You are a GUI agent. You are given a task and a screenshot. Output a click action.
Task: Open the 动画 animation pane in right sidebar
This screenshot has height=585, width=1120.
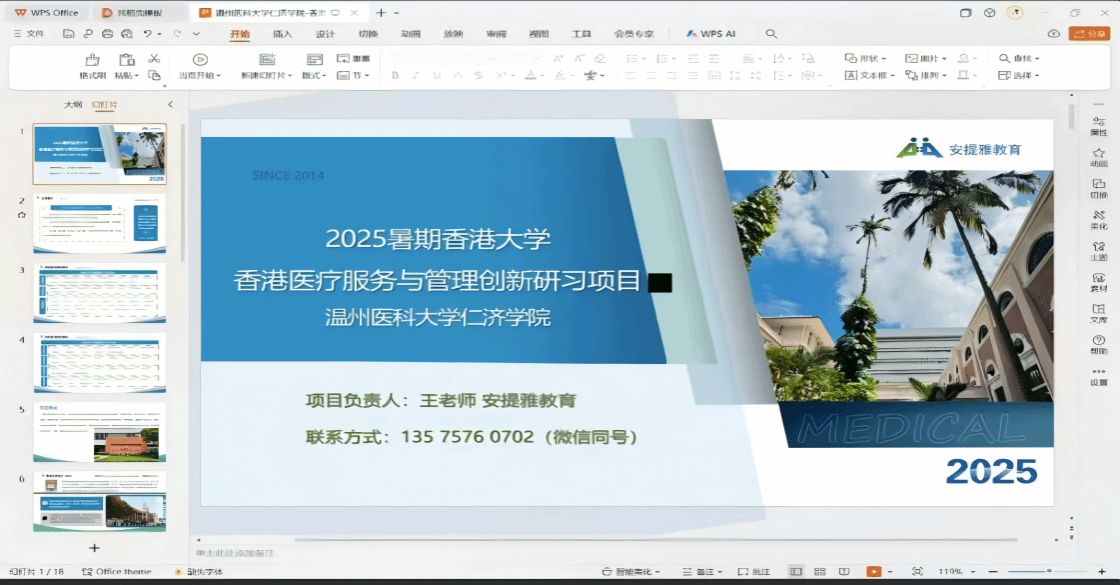[x=1098, y=157]
